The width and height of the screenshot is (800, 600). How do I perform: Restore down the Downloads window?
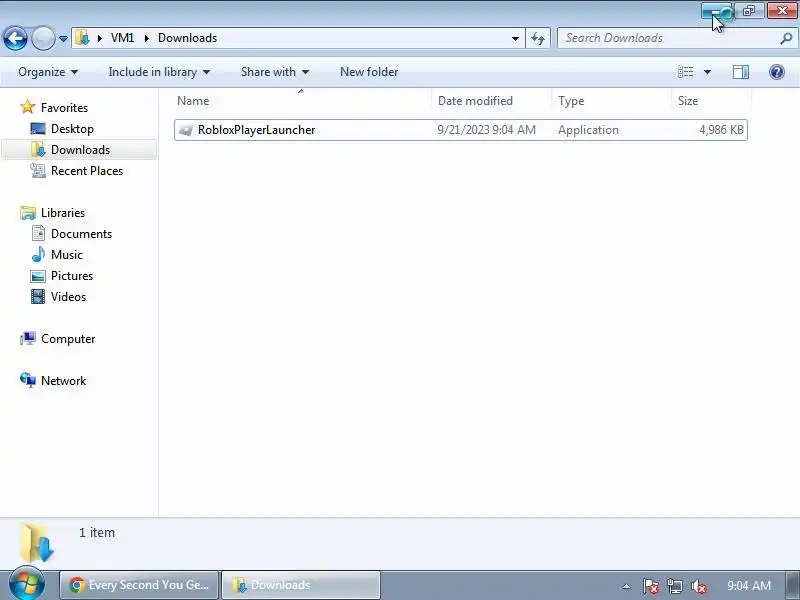[x=748, y=11]
